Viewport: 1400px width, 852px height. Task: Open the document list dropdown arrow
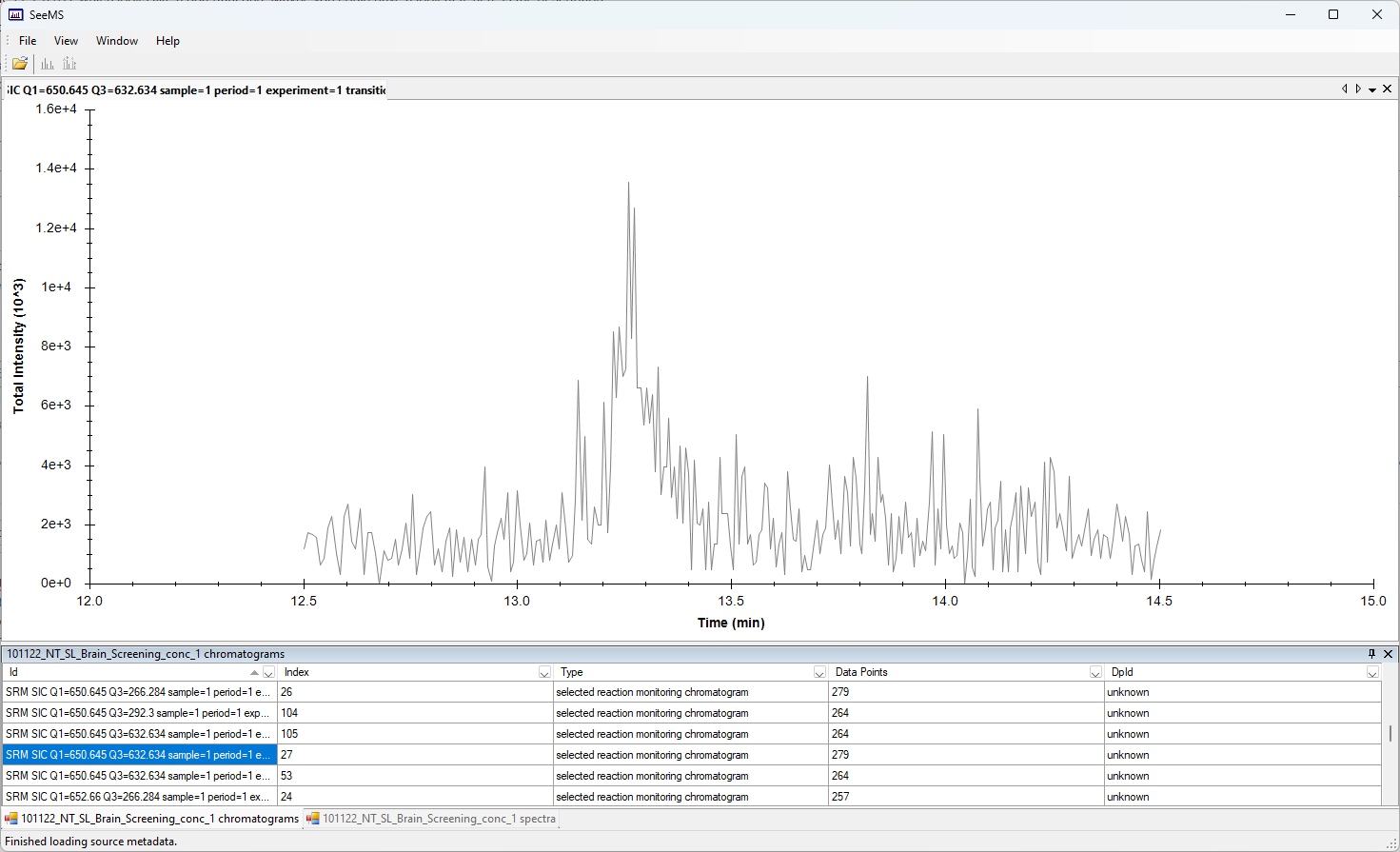[x=1372, y=89]
